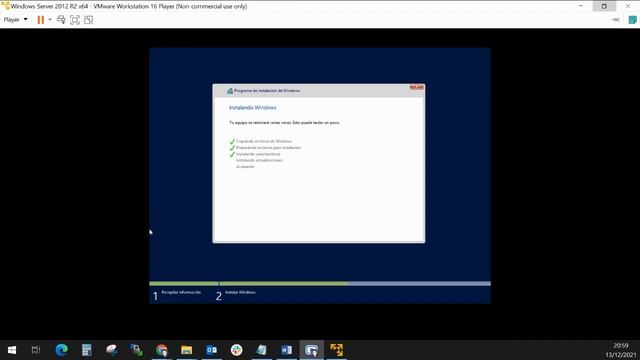Click the setup icon in the installer title bar

pyautogui.click(x=230, y=91)
